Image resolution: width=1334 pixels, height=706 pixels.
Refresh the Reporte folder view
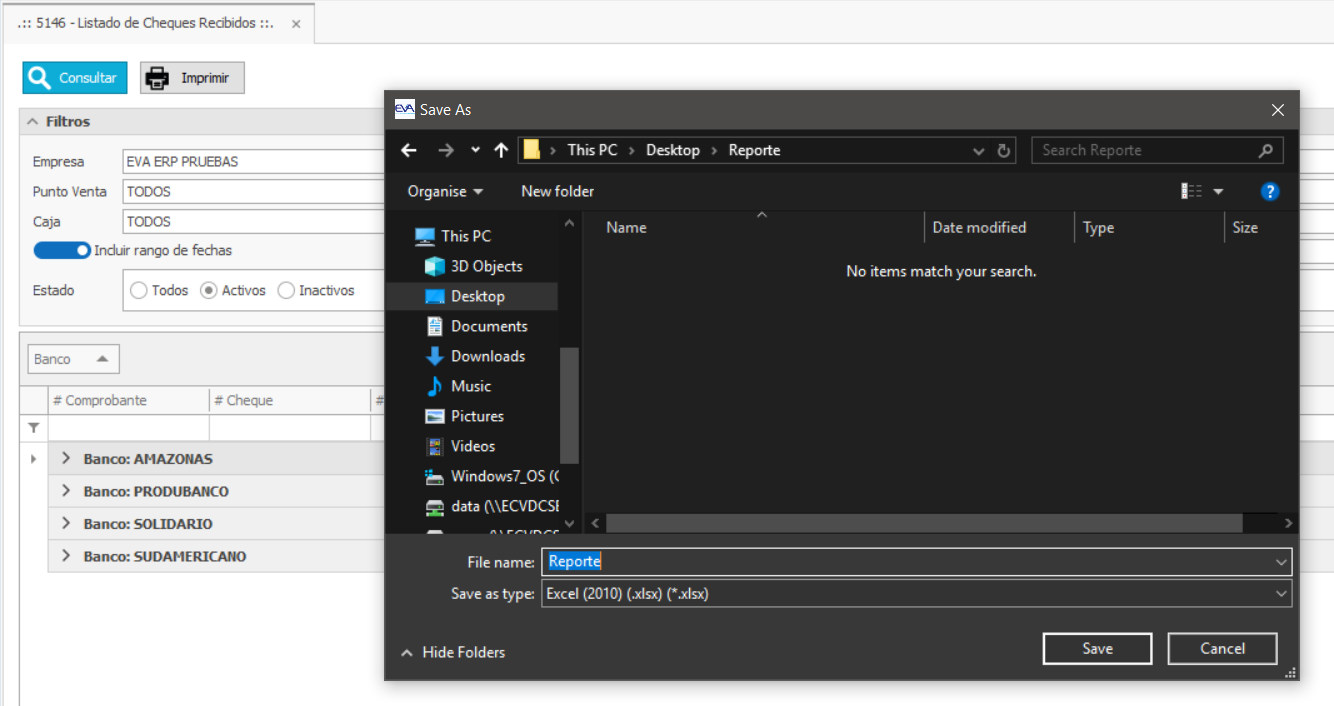pos(1004,151)
